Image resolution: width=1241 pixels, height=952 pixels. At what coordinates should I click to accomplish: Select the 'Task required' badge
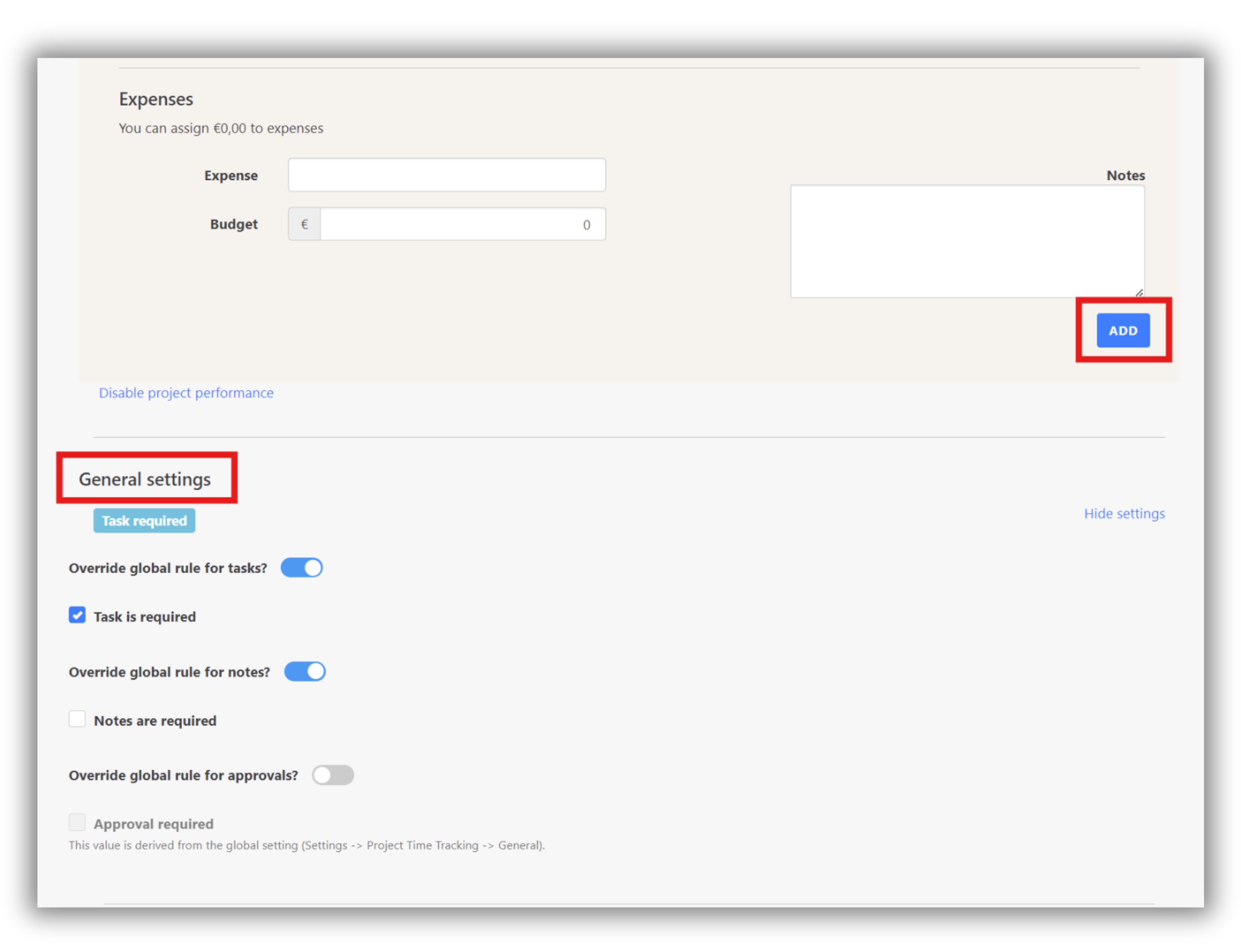click(x=144, y=520)
